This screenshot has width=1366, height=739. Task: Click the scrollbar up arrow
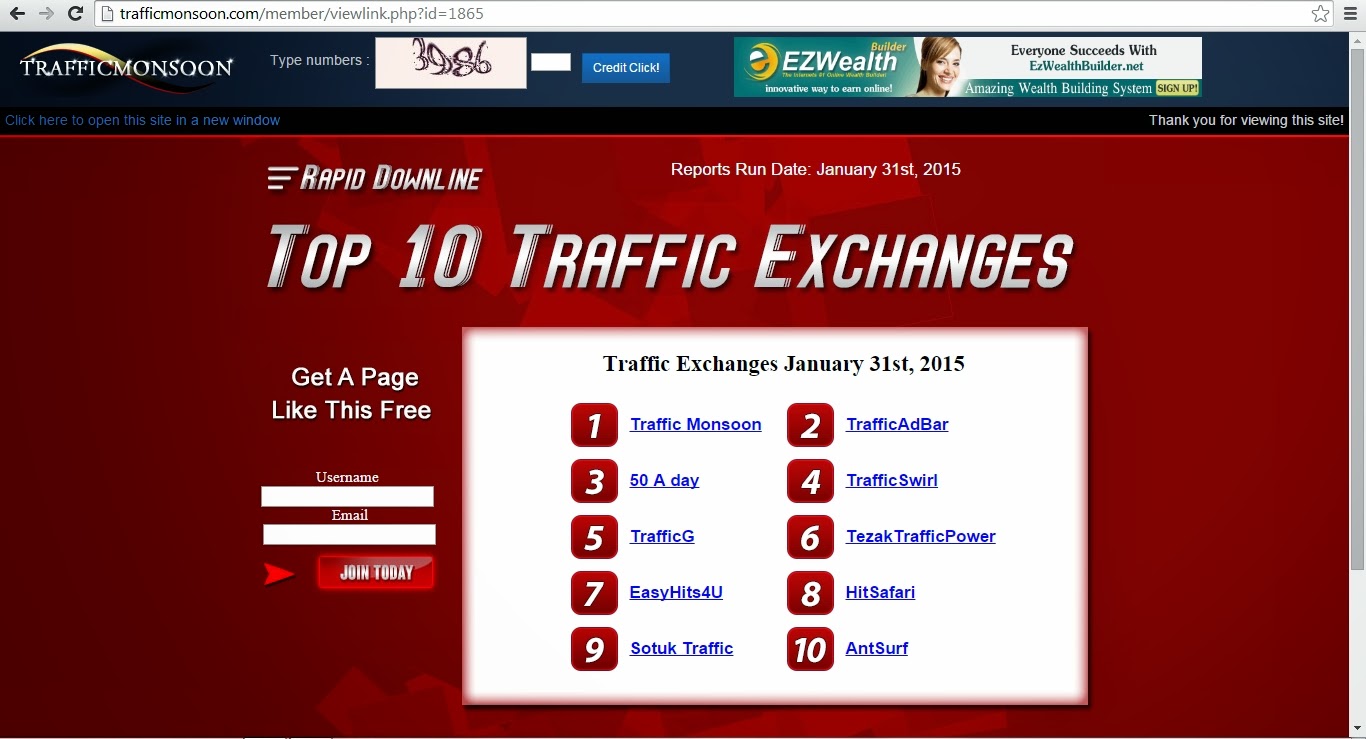1357,40
